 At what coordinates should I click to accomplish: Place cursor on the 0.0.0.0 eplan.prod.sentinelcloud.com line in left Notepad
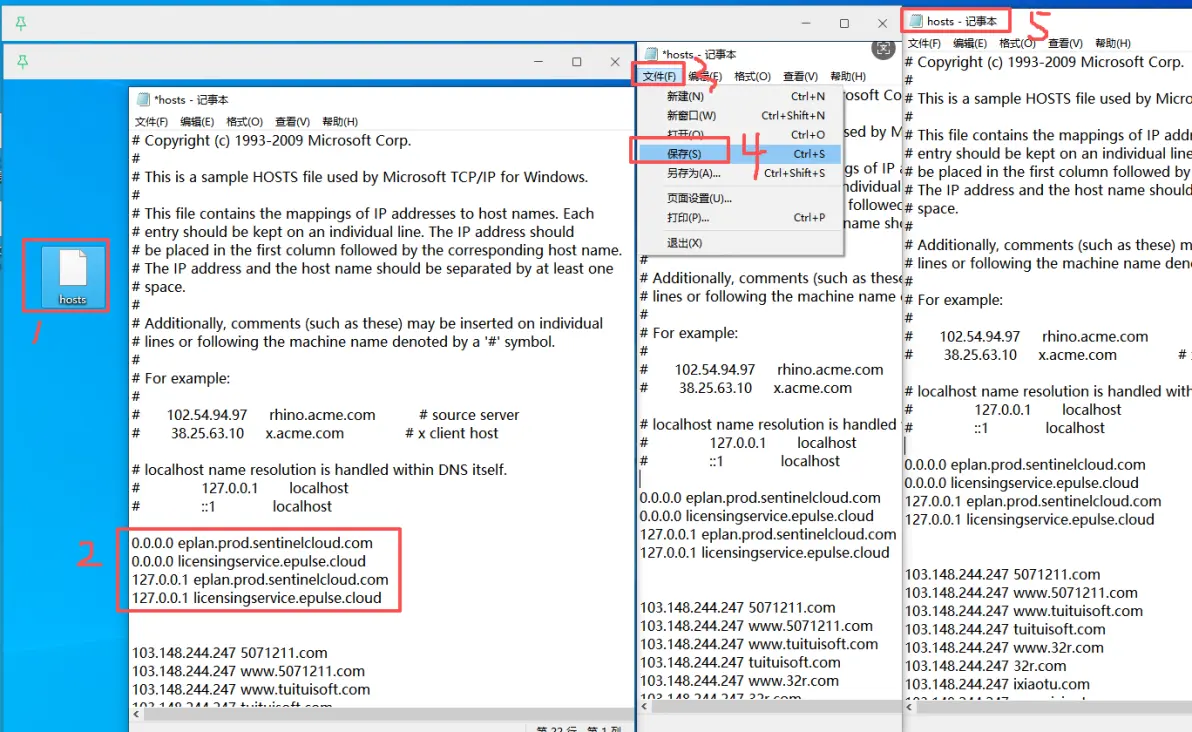coord(252,543)
